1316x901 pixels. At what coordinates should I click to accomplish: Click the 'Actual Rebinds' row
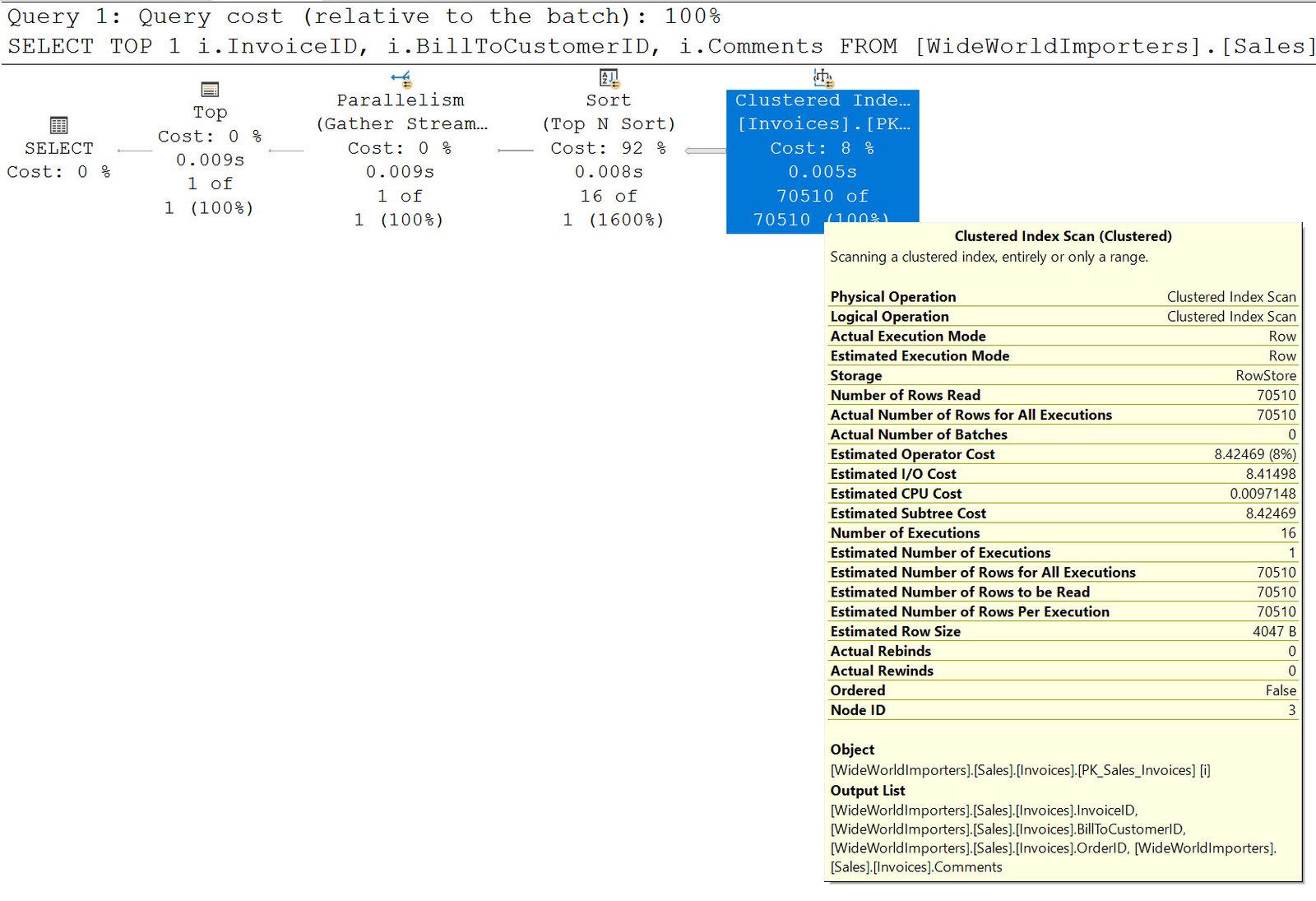pyautogui.click(x=1063, y=653)
